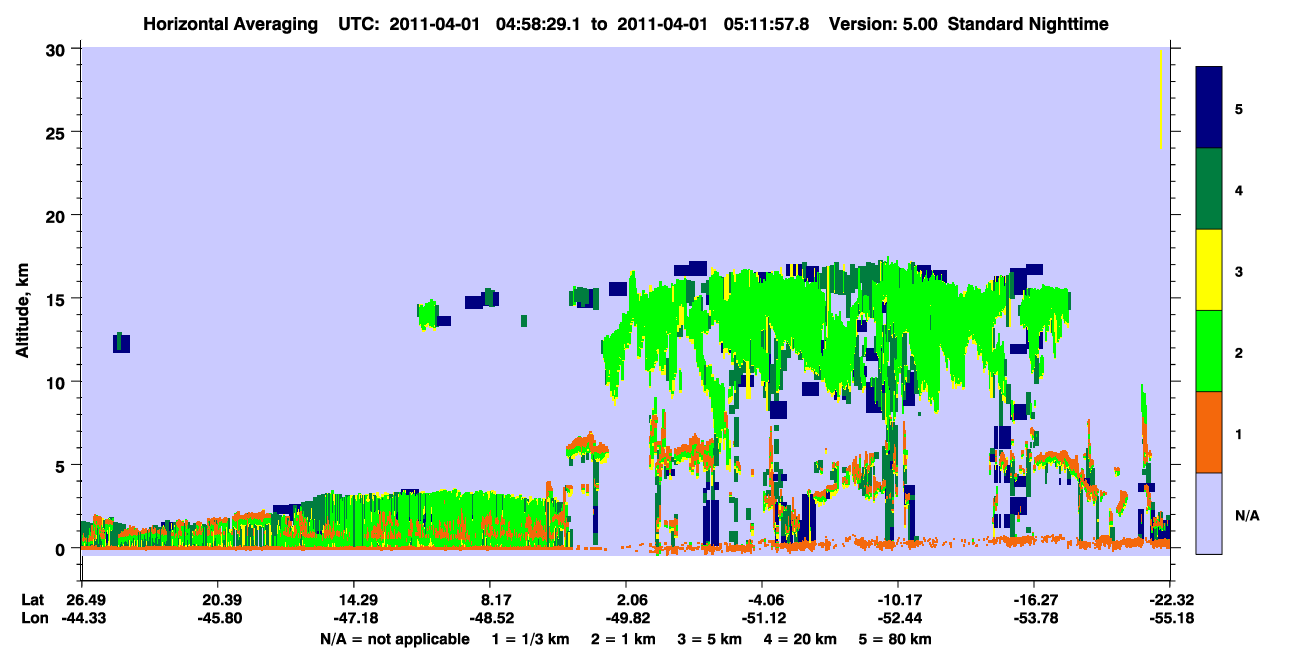Click the '3 = 5 km' legend text
This screenshot has width=1300, height=667.
pos(711,639)
